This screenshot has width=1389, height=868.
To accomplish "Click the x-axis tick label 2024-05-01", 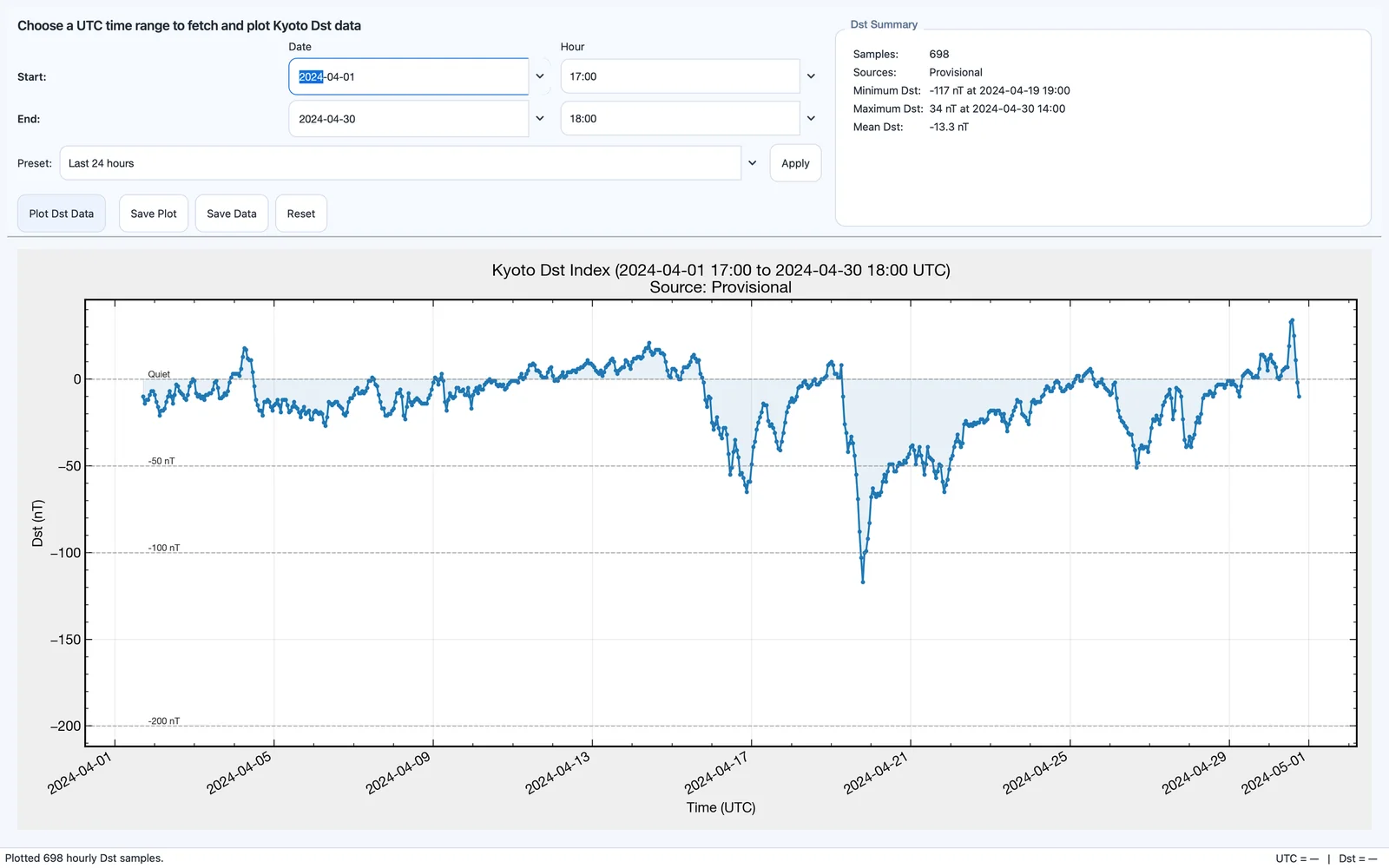I will (1274, 773).
